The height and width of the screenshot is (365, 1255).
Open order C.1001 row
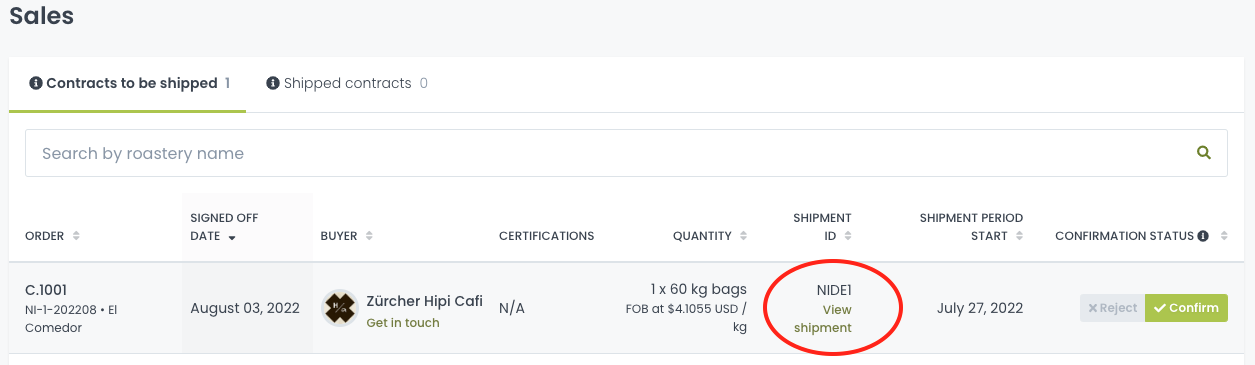(x=627, y=308)
